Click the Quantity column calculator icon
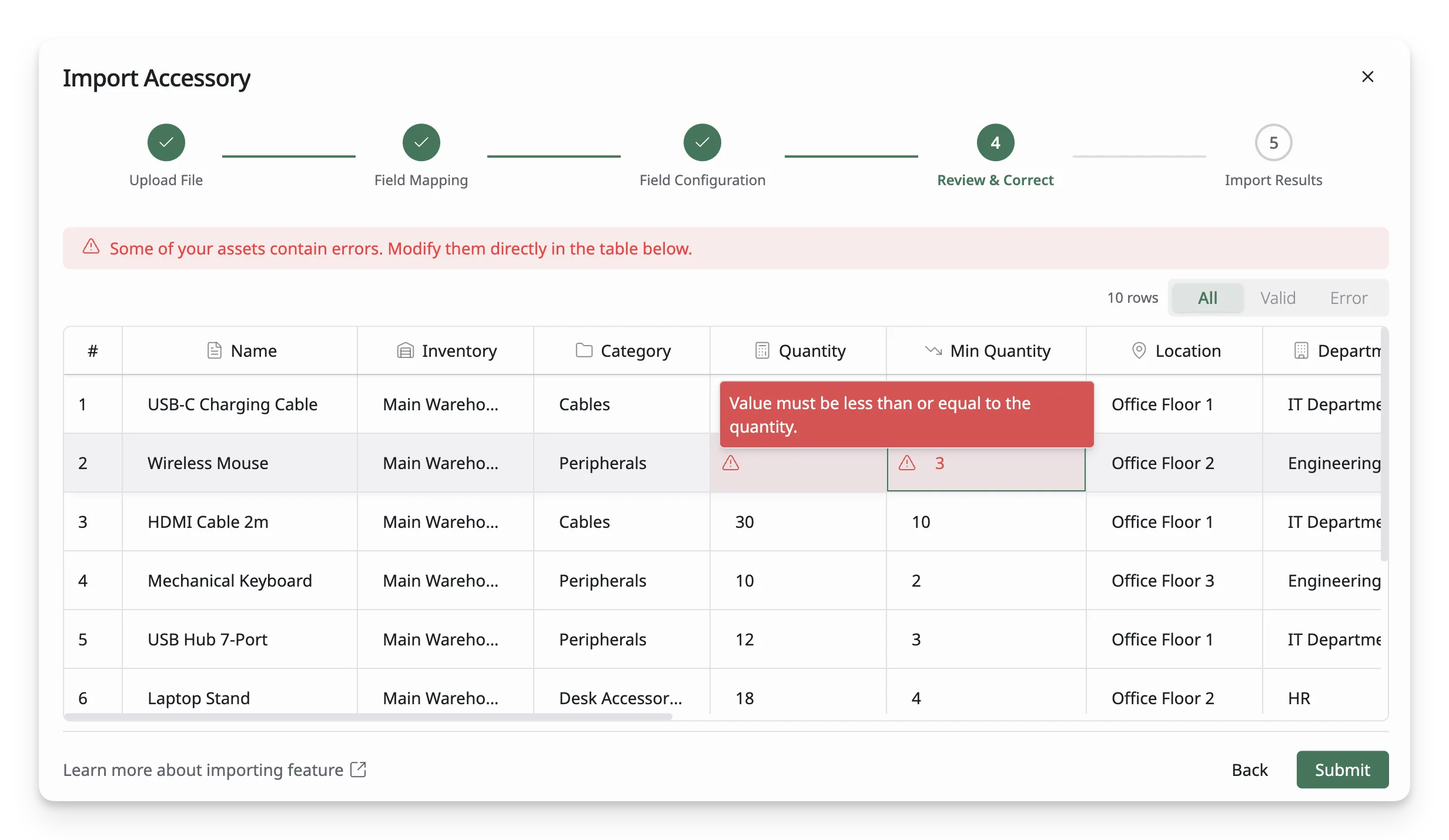This screenshot has height=840, width=1449. [762, 350]
